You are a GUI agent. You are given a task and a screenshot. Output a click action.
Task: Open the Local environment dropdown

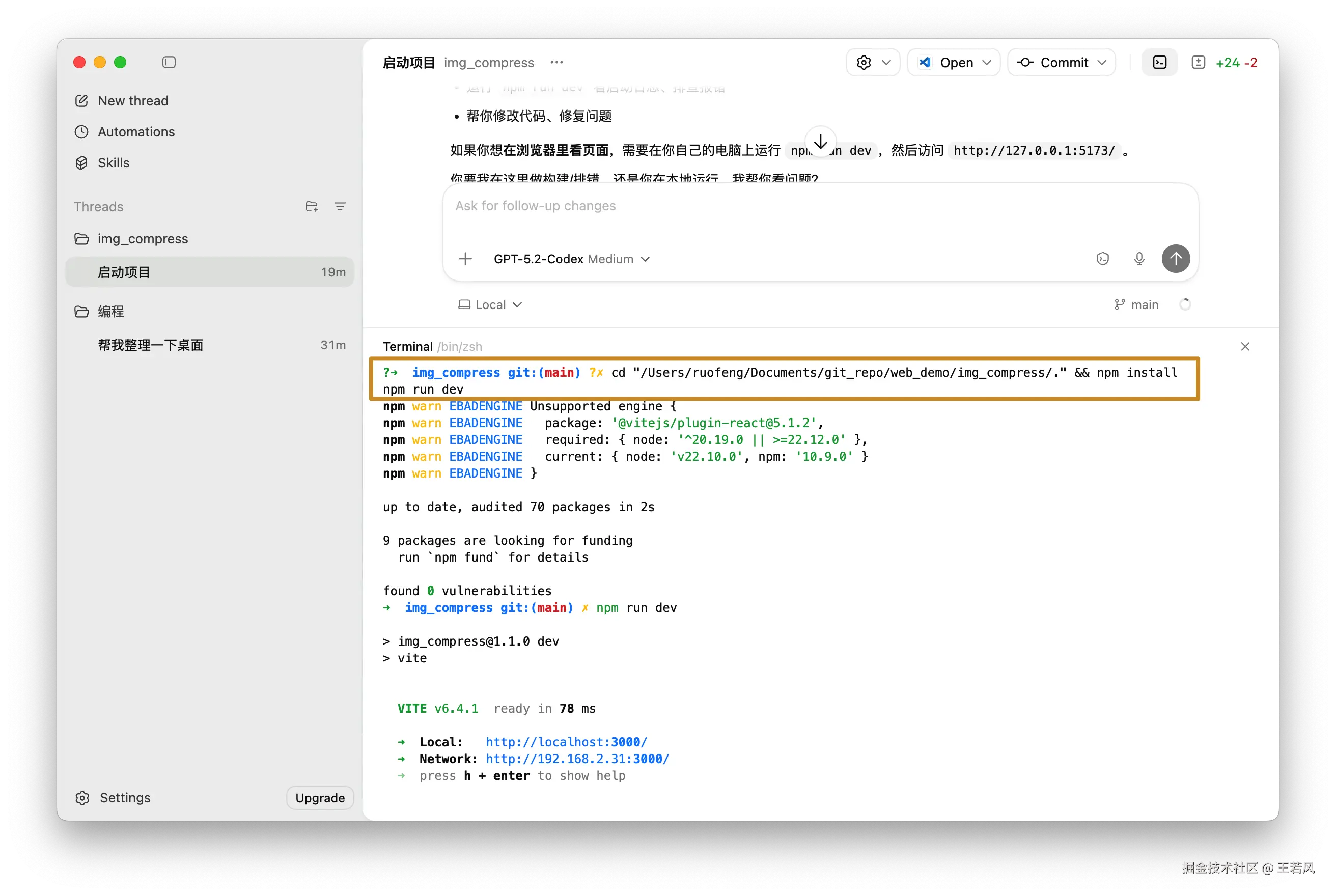click(x=490, y=304)
